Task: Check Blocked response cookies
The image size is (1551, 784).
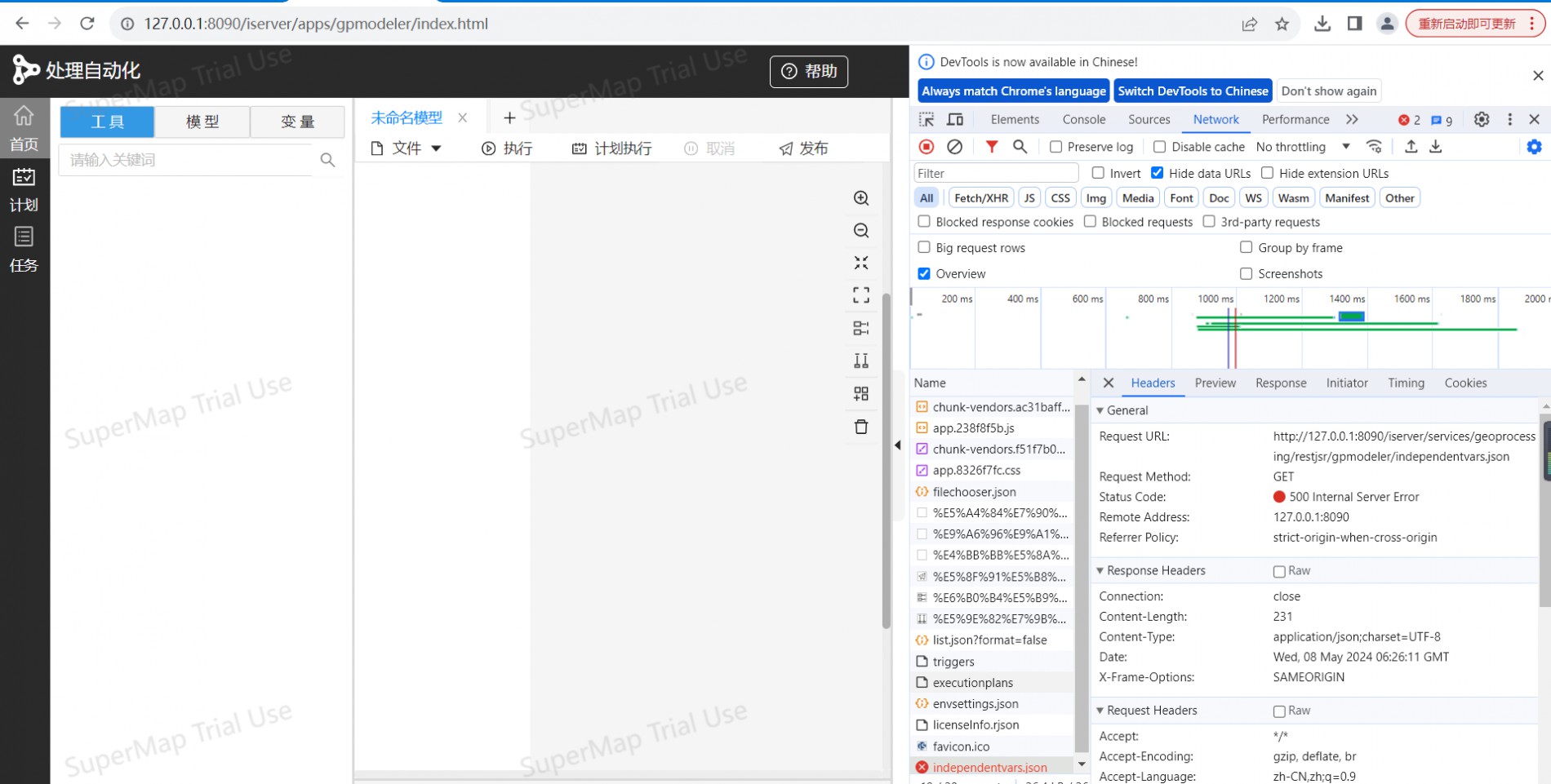Action: [924, 221]
